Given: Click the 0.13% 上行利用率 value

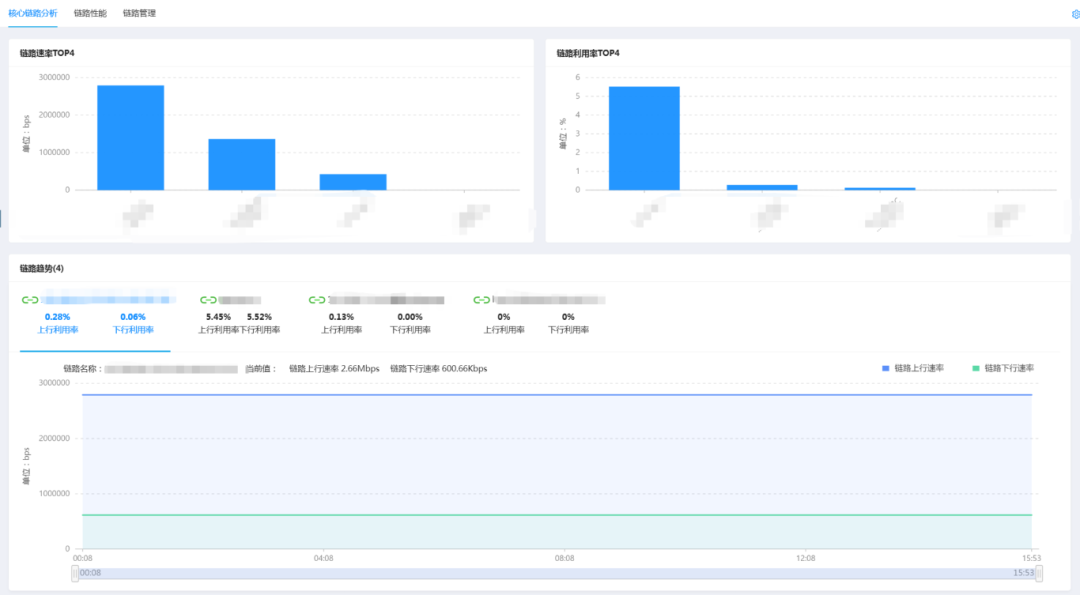Looking at the screenshot, I should coord(341,317).
